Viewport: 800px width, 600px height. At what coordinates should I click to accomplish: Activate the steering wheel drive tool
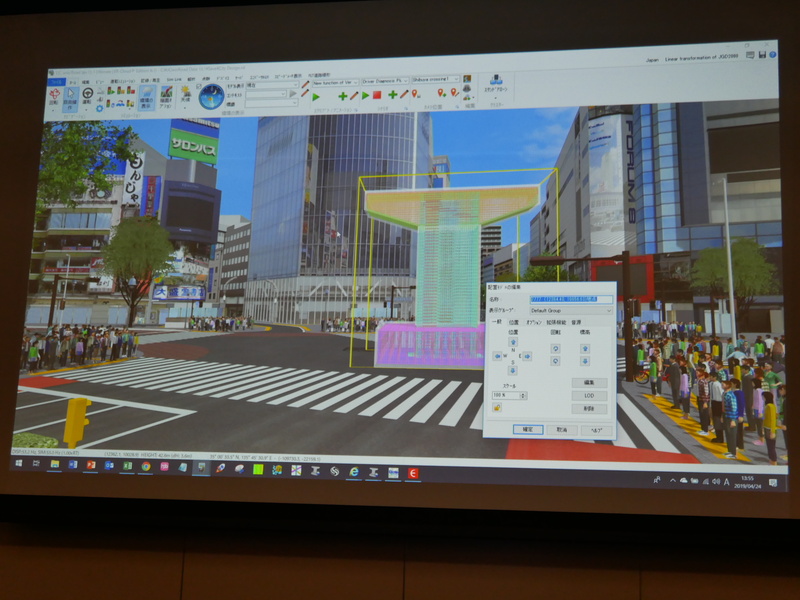pyautogui.click(x=87, y=96)
